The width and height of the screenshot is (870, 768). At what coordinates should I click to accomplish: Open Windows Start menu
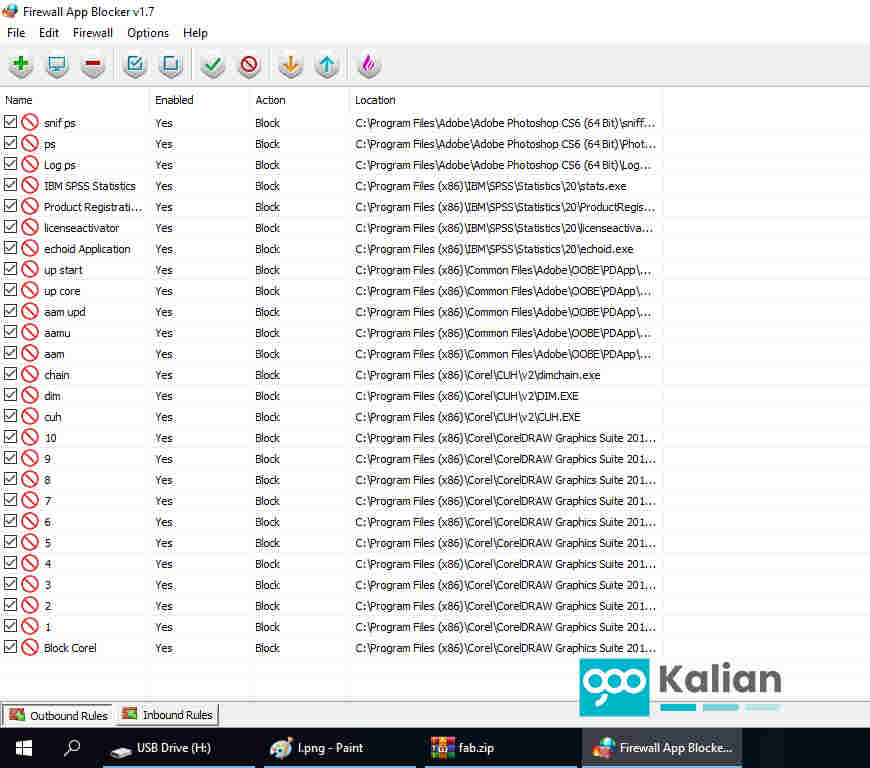[x=24, y=748]
